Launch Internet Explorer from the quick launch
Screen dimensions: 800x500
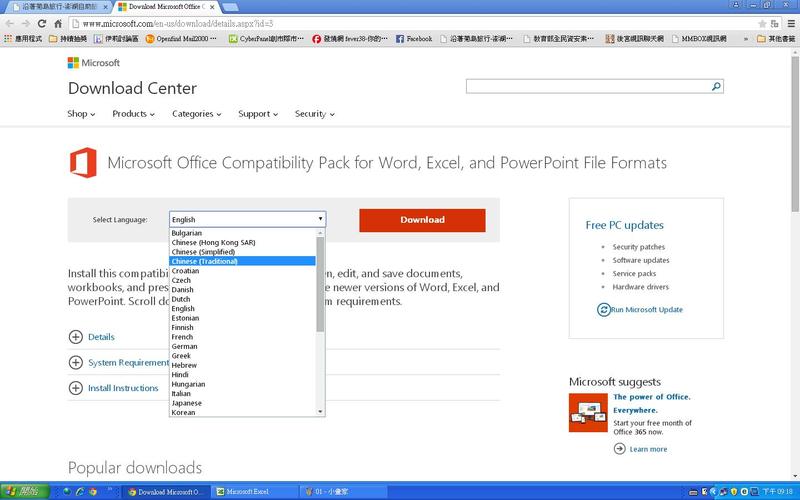tap(80, 492)
